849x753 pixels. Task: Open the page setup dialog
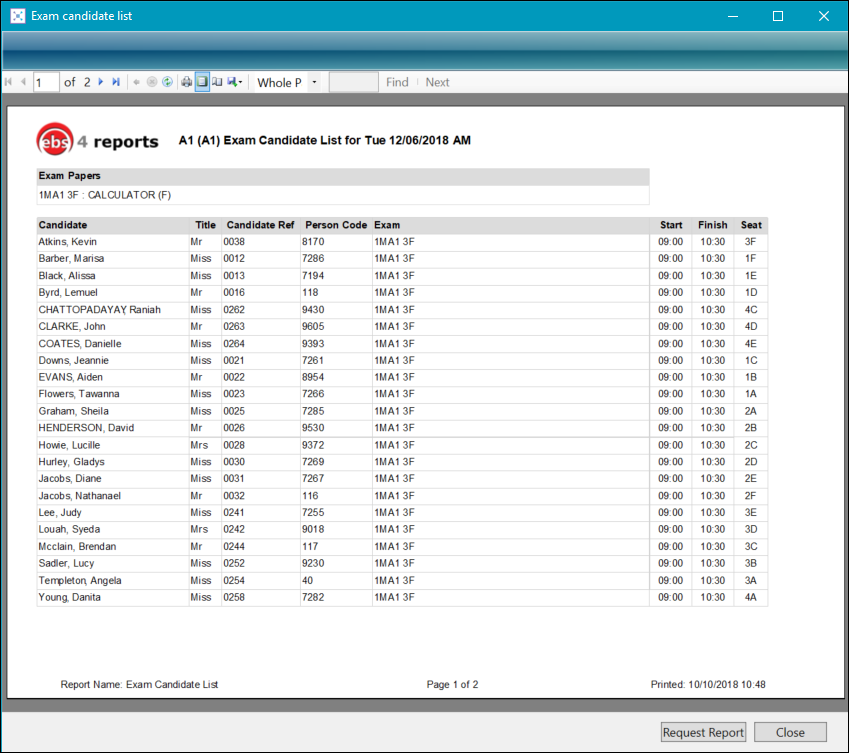tap(217, 82)
